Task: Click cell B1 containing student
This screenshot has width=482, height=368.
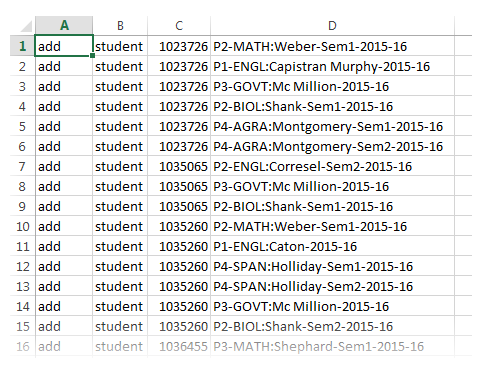Action: click(x=120, y=46)
